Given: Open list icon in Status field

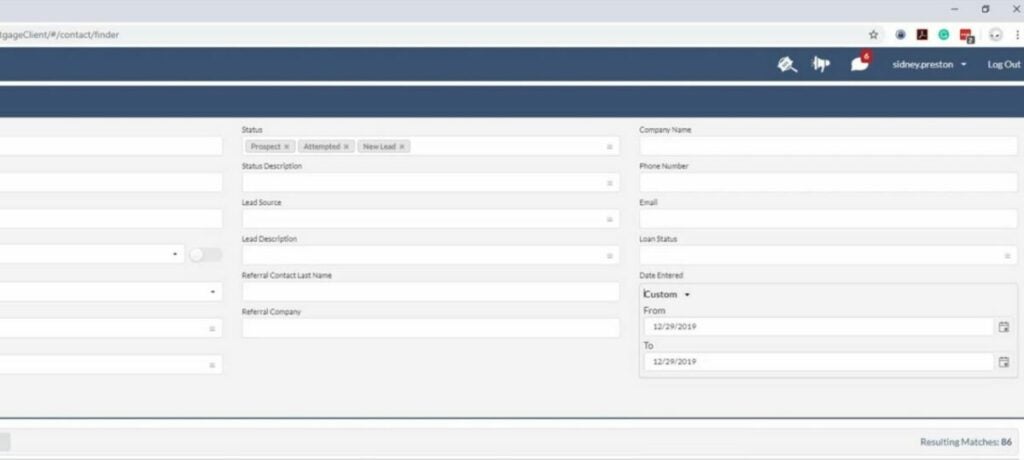Looking at the screenshot, I should point(609,147).
